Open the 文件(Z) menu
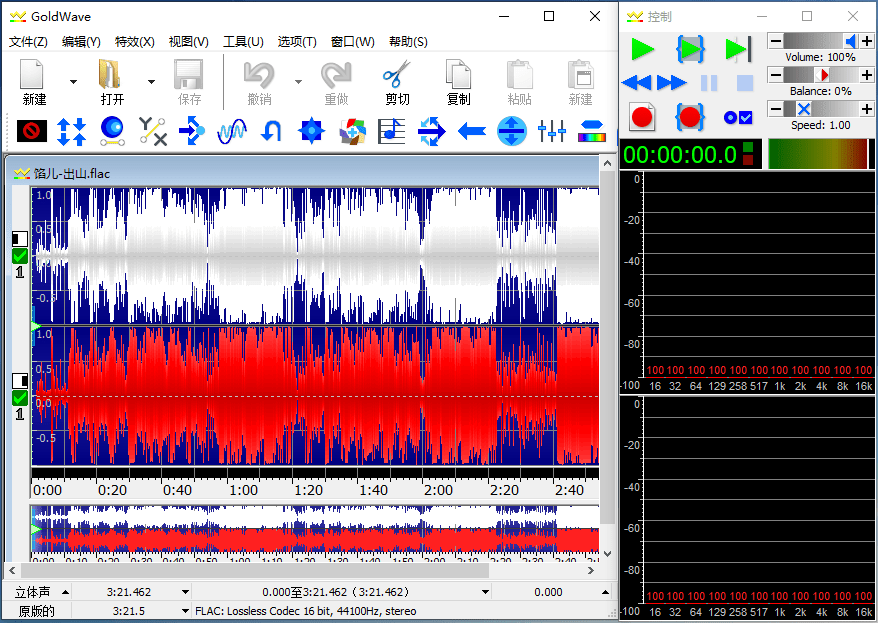 click(28, 41)
